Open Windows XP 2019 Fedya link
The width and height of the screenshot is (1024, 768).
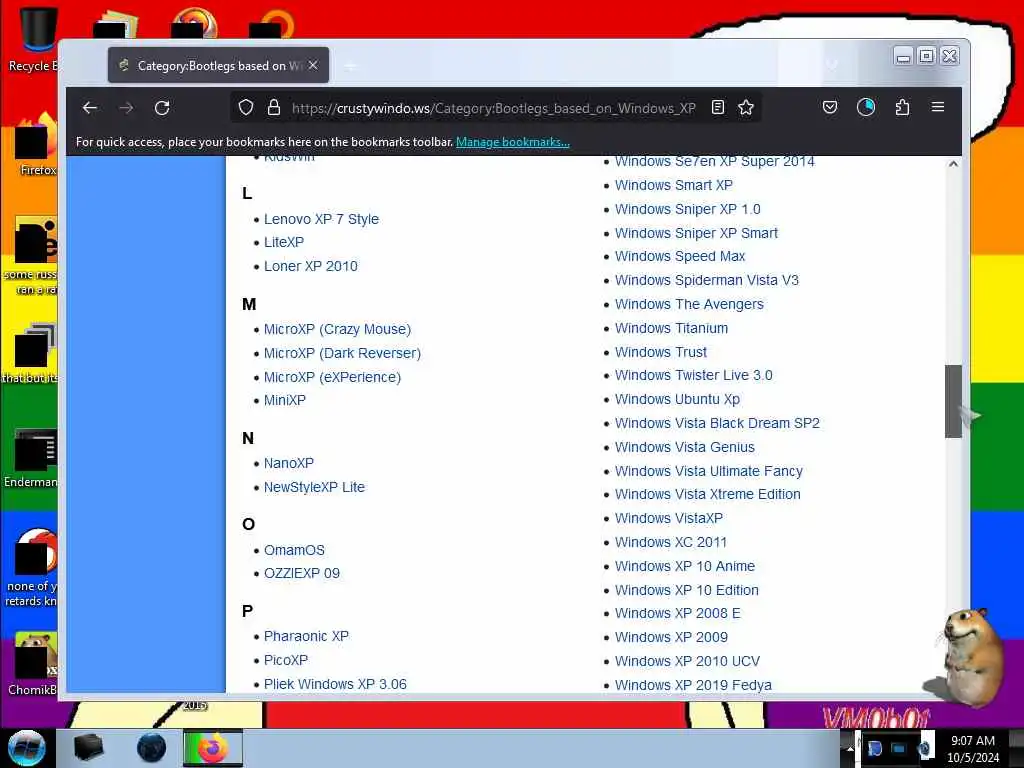point(693,686)
